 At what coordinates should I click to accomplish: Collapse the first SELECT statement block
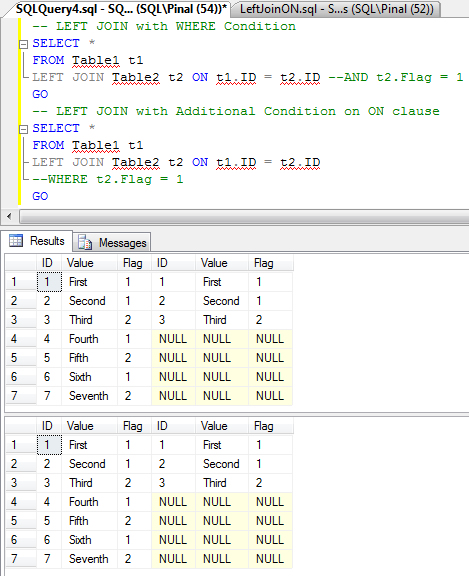[x=23, y=44]
